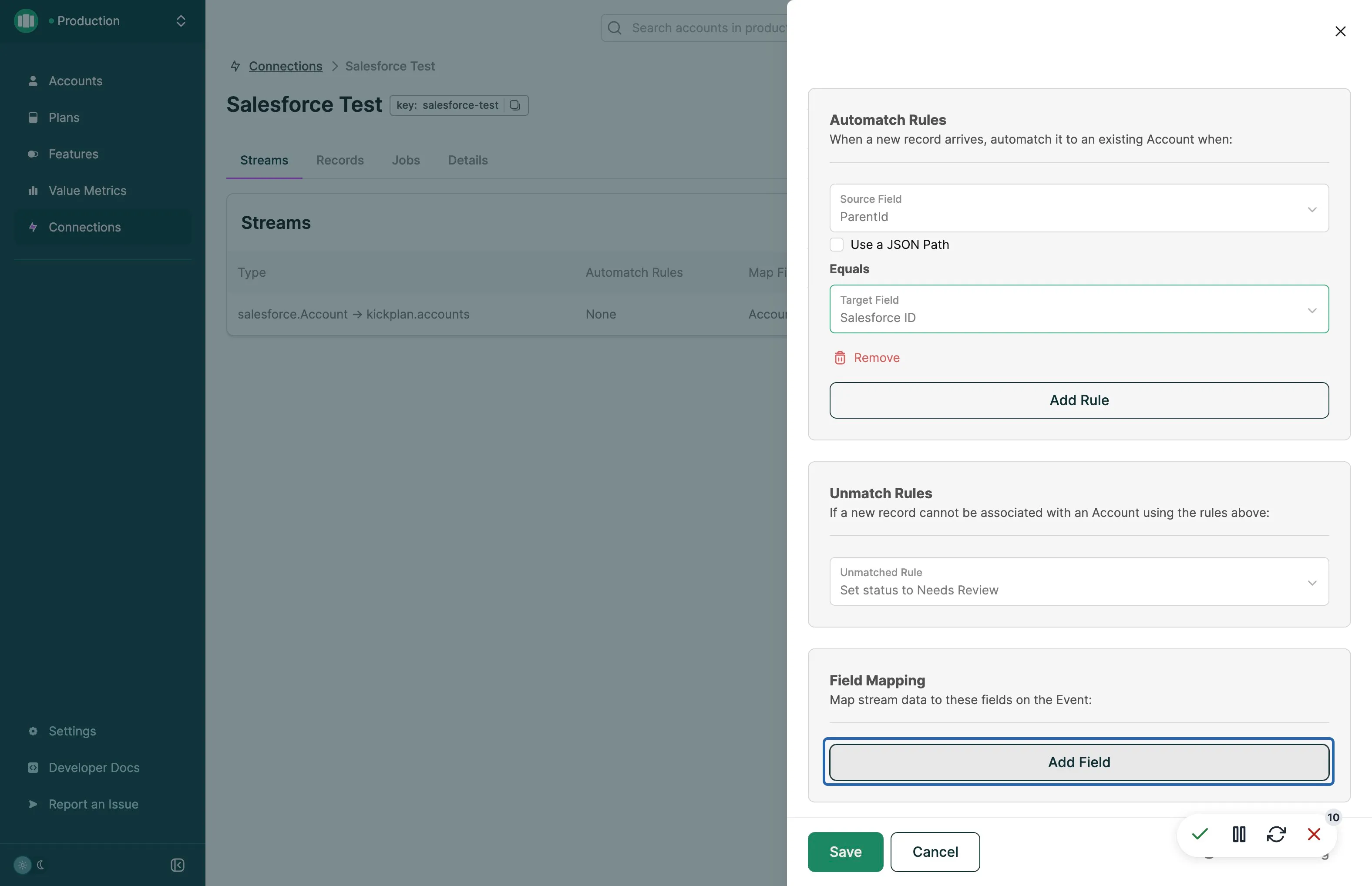The width and height of the screenshot is (1372, 886).
Task: Click Report an Issue
Action: (x=102, y=804)
